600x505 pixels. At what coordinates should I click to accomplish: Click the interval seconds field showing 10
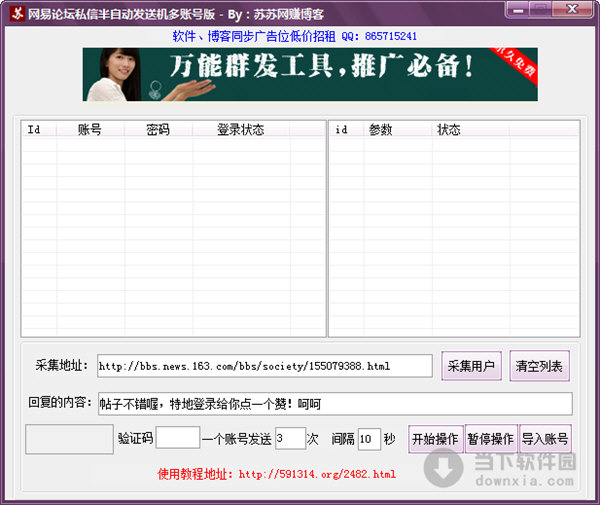tap(369, 439)
